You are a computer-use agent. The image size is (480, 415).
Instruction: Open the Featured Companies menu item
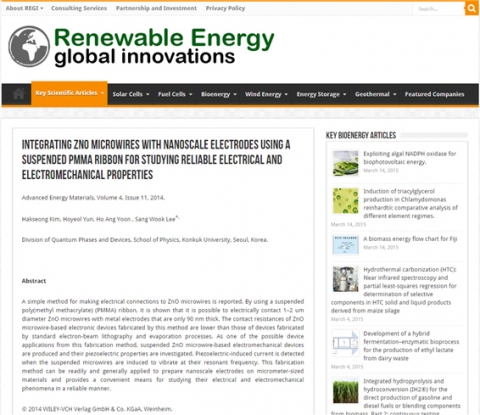(x=434, y=94)
